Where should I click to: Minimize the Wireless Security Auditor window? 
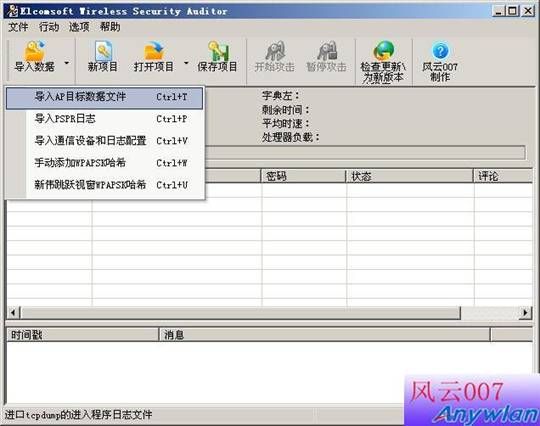(x=499, y=11)
